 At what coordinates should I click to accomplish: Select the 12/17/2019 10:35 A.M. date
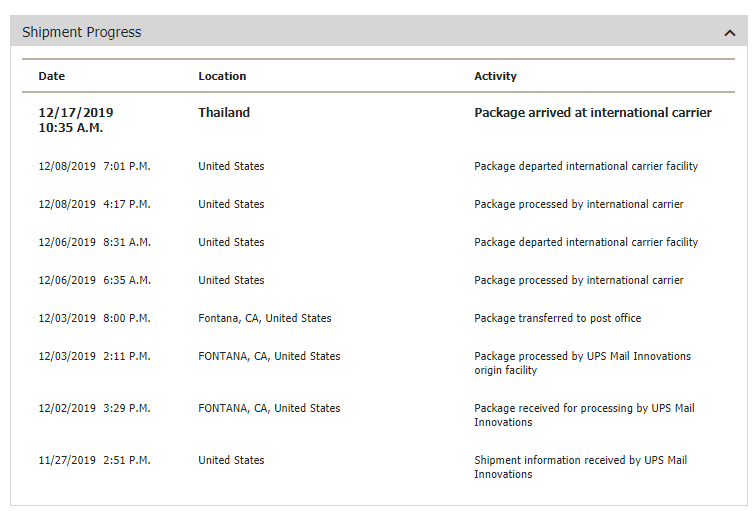pyautogui.click(x=75, y=120)
